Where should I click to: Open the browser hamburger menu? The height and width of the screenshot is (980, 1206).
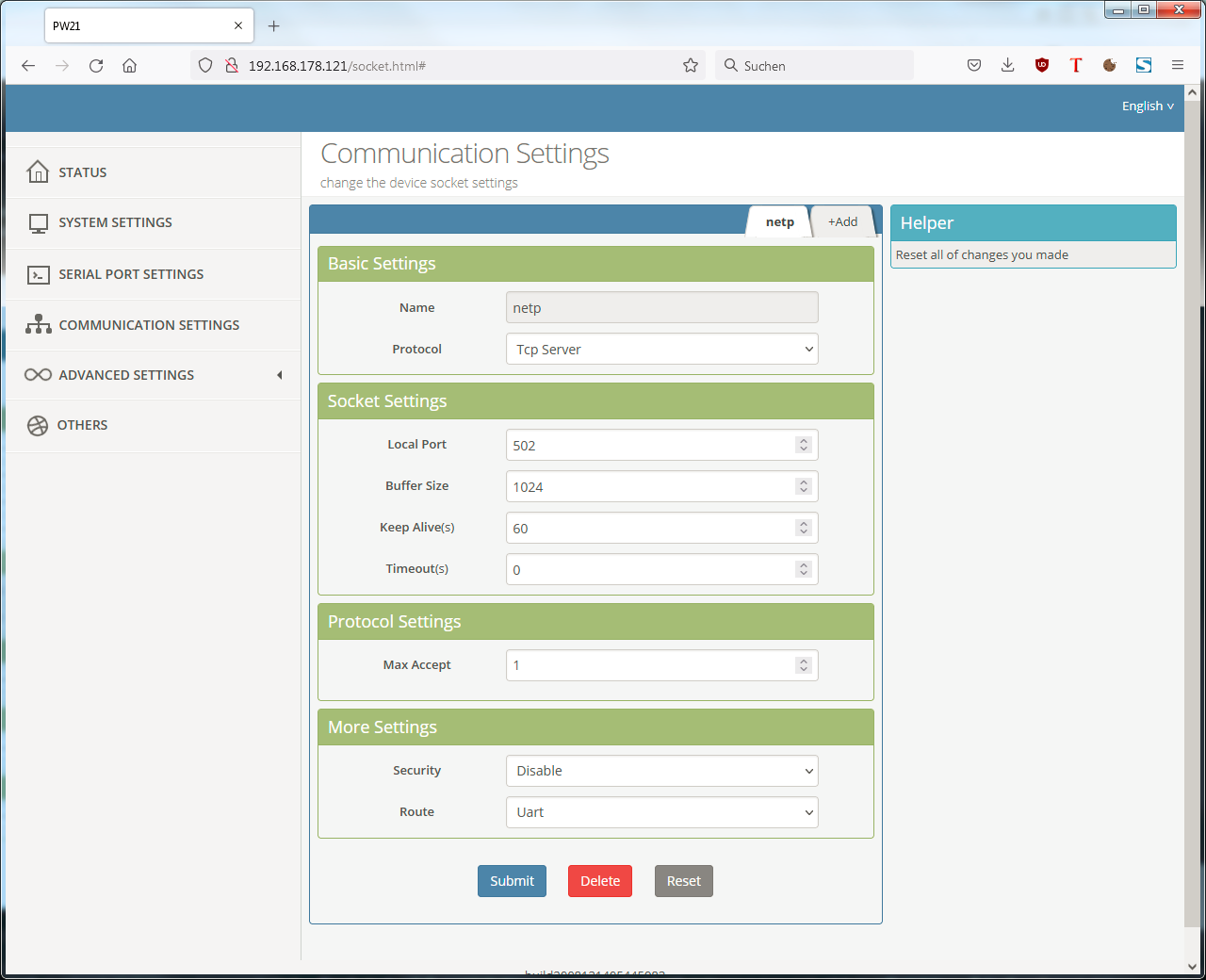pos(1178,65)
